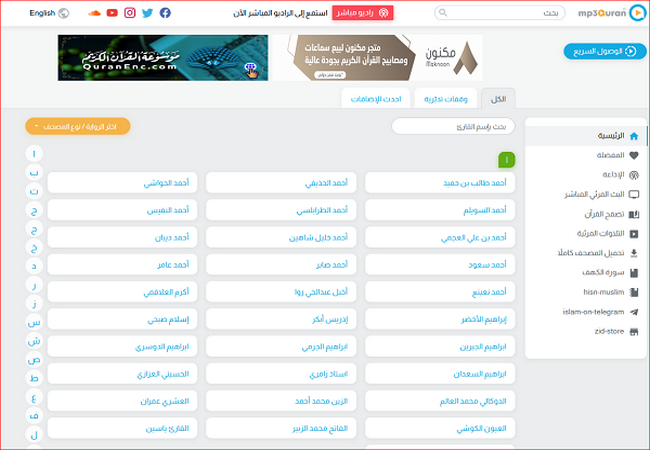Open the Facebook social icon
The height and width of the screenshot is (450, 650).
point(164,13)
